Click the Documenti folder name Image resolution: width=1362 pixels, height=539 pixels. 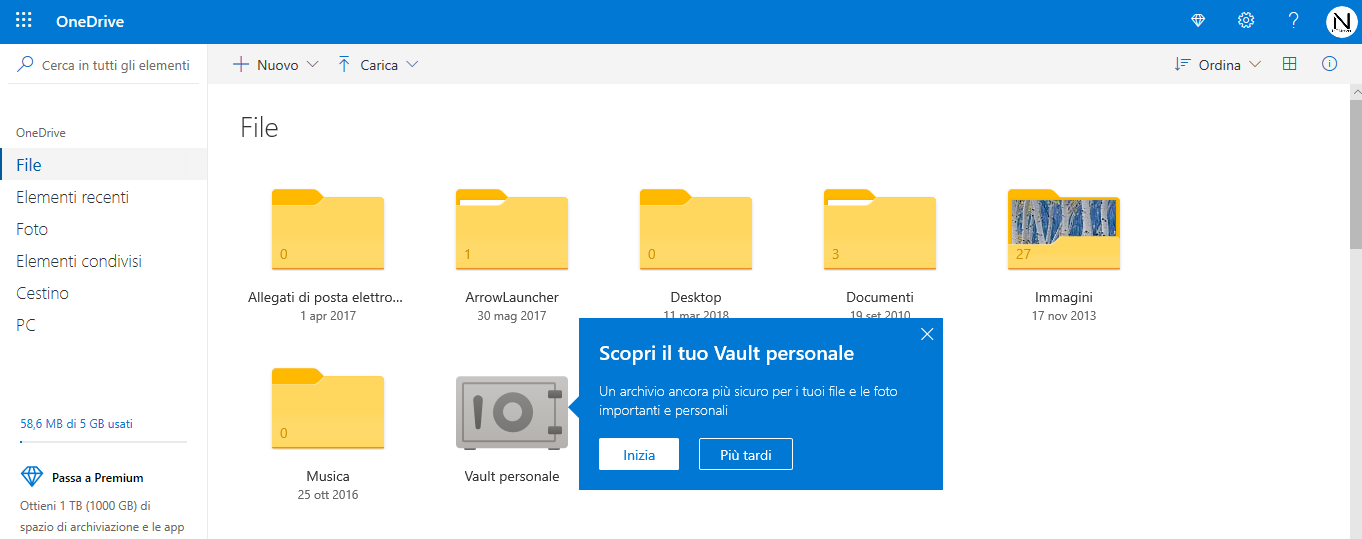click(x=880, y=297)
